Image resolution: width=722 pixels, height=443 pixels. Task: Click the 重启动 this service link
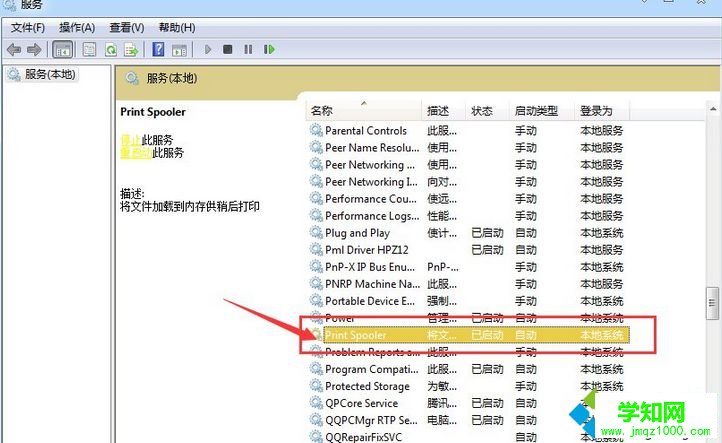point(136,152)
